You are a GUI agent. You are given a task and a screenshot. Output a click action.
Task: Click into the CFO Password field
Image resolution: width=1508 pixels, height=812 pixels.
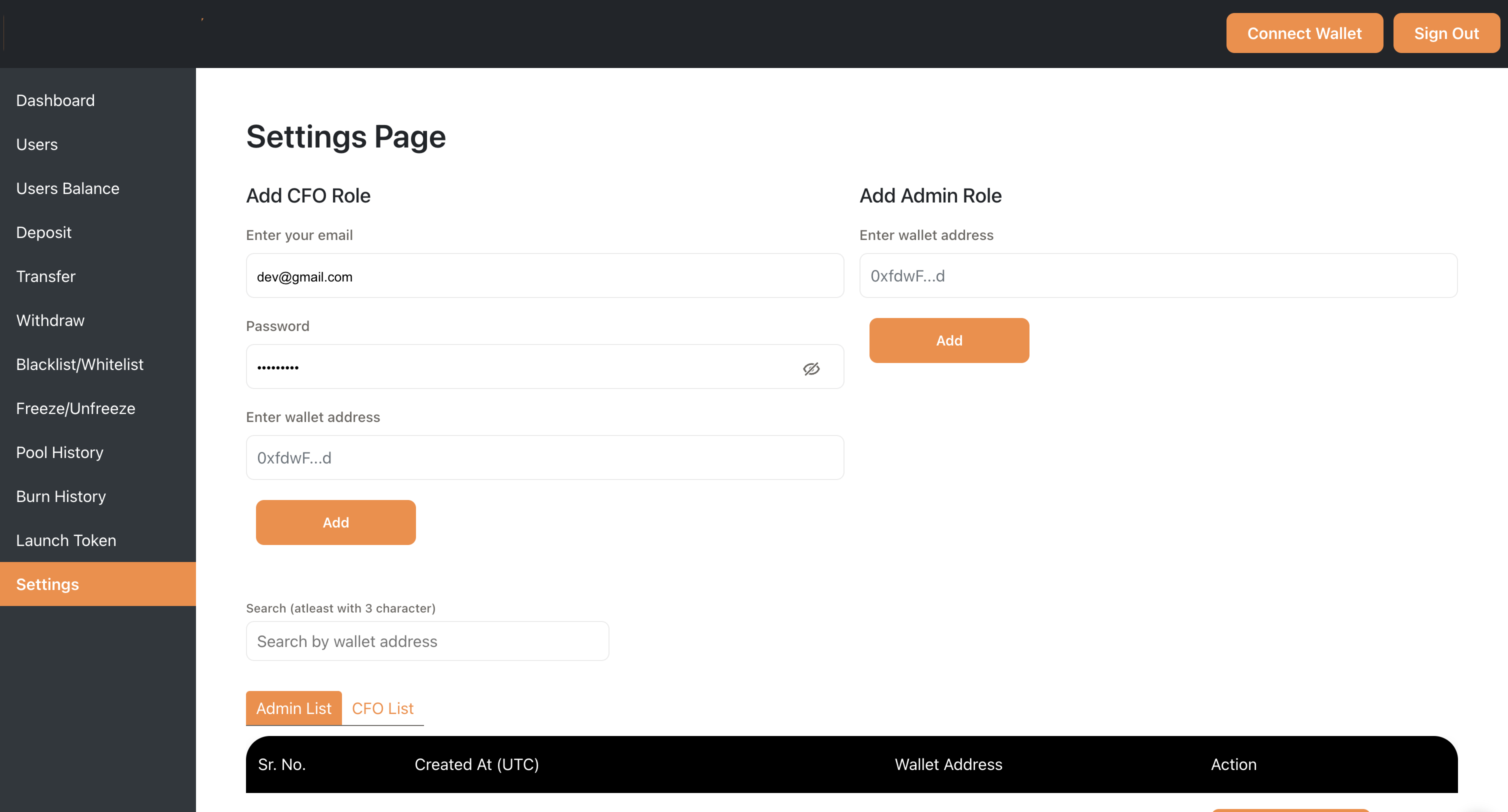[x=544, y=366]
